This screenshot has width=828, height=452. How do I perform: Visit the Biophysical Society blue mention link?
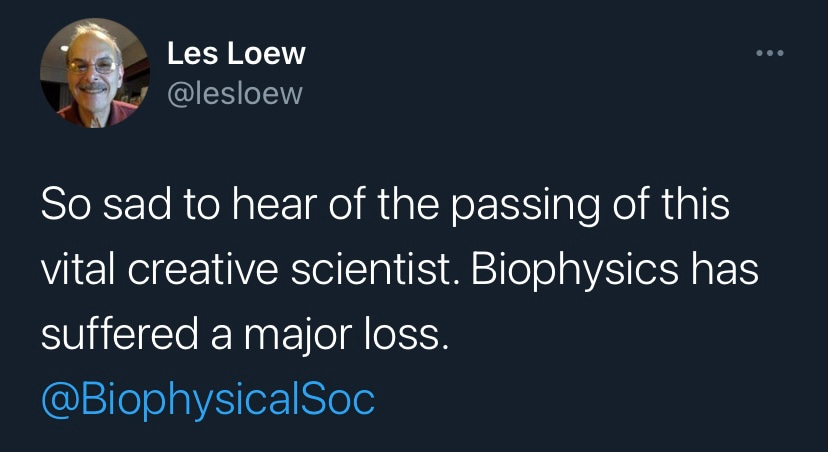click(207, 400)
